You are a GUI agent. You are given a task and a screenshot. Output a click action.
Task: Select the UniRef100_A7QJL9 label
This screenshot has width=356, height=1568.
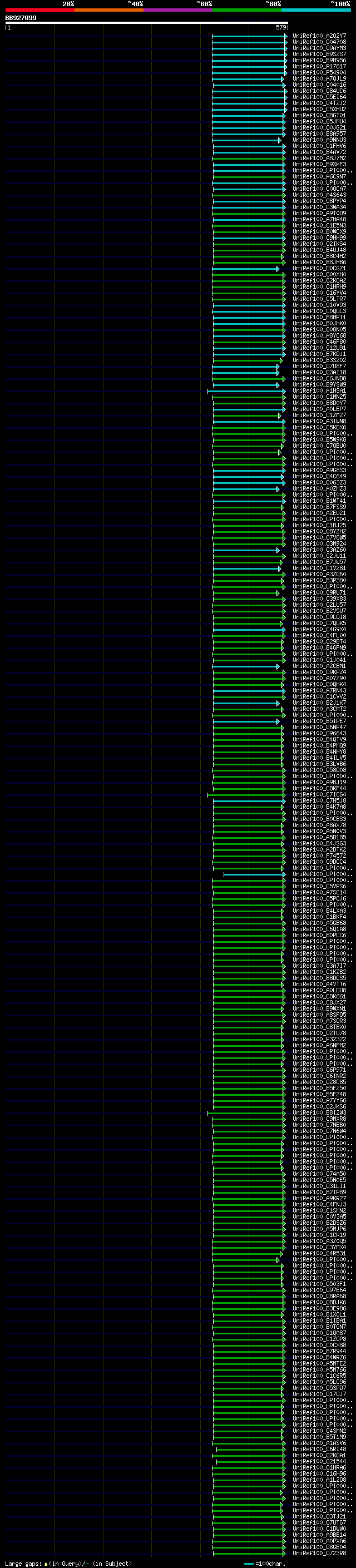tap(319, 78)
